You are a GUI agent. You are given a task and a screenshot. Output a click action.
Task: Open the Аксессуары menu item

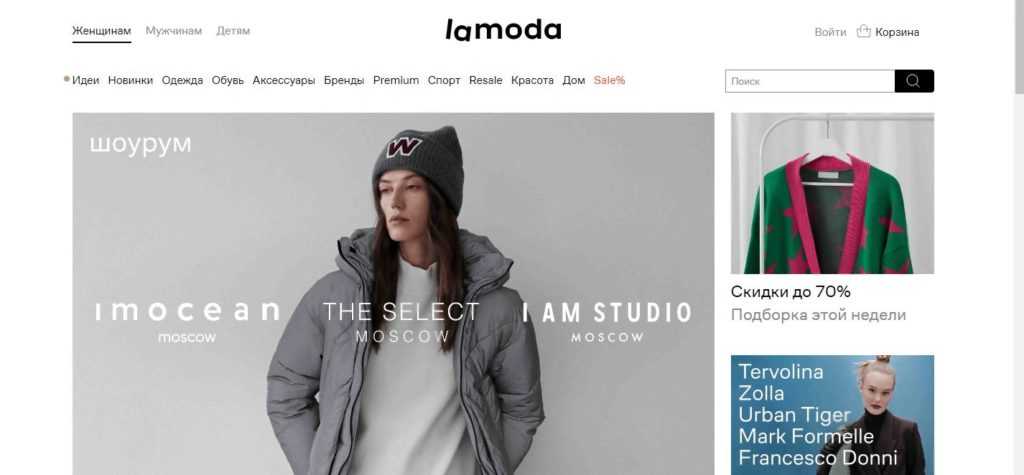tap(284, 80)
